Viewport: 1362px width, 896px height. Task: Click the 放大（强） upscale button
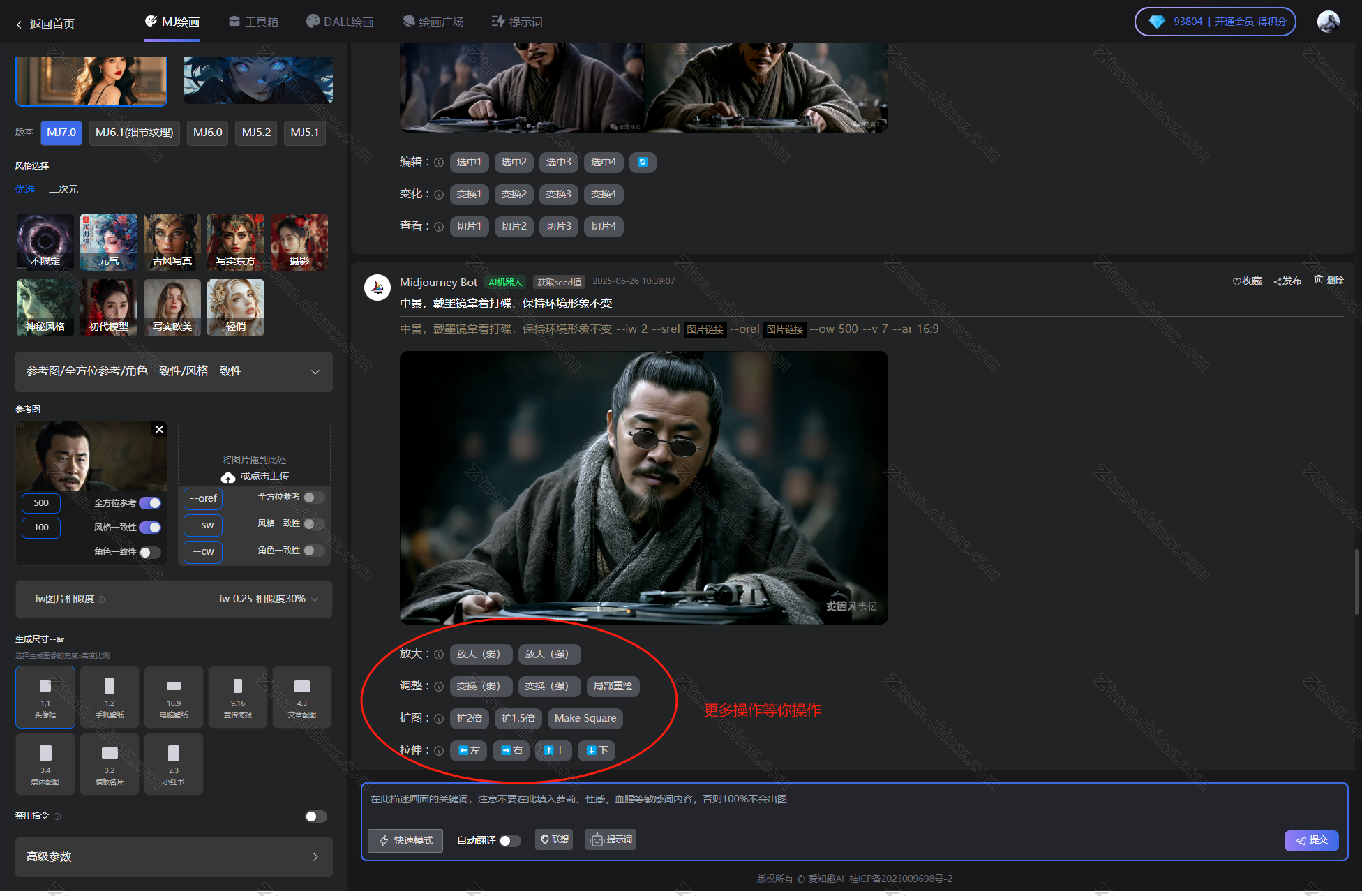click(550, 654)
